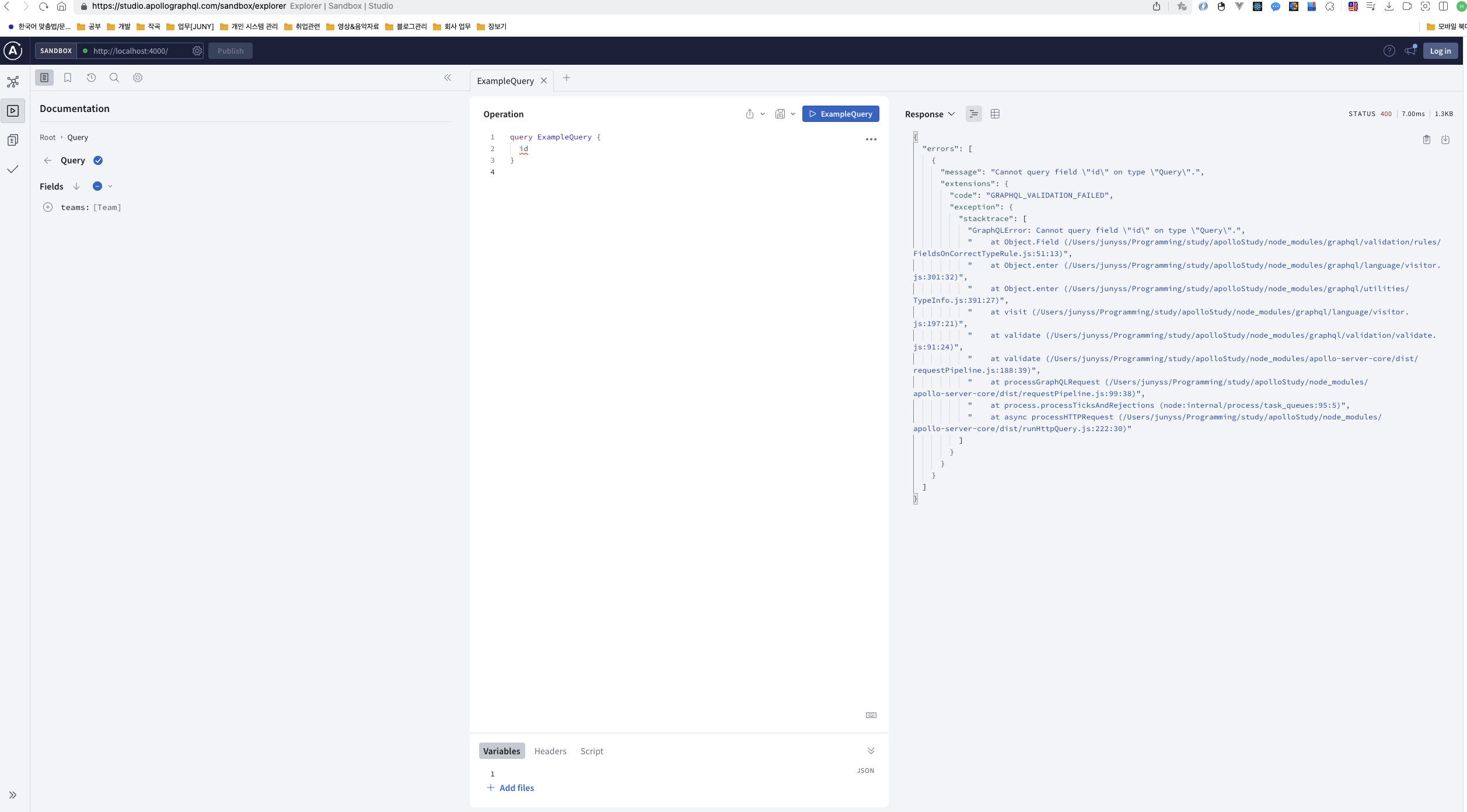
Task: Collapse the variables panel chevron
Action: pos(871,751)
